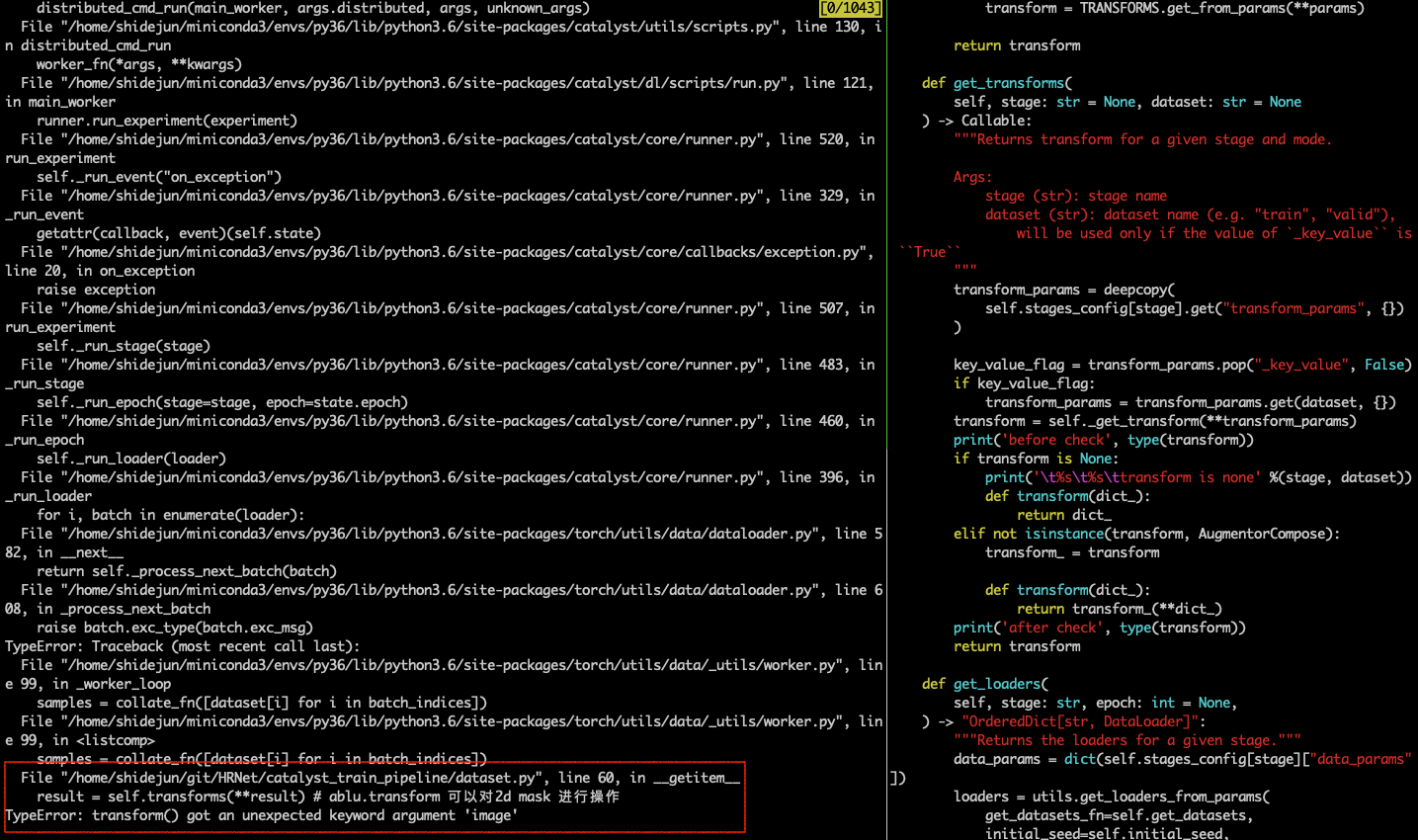Click the 'if key_value_flag:' line
Screen dimensions: 1418x840
[1025, 383]
